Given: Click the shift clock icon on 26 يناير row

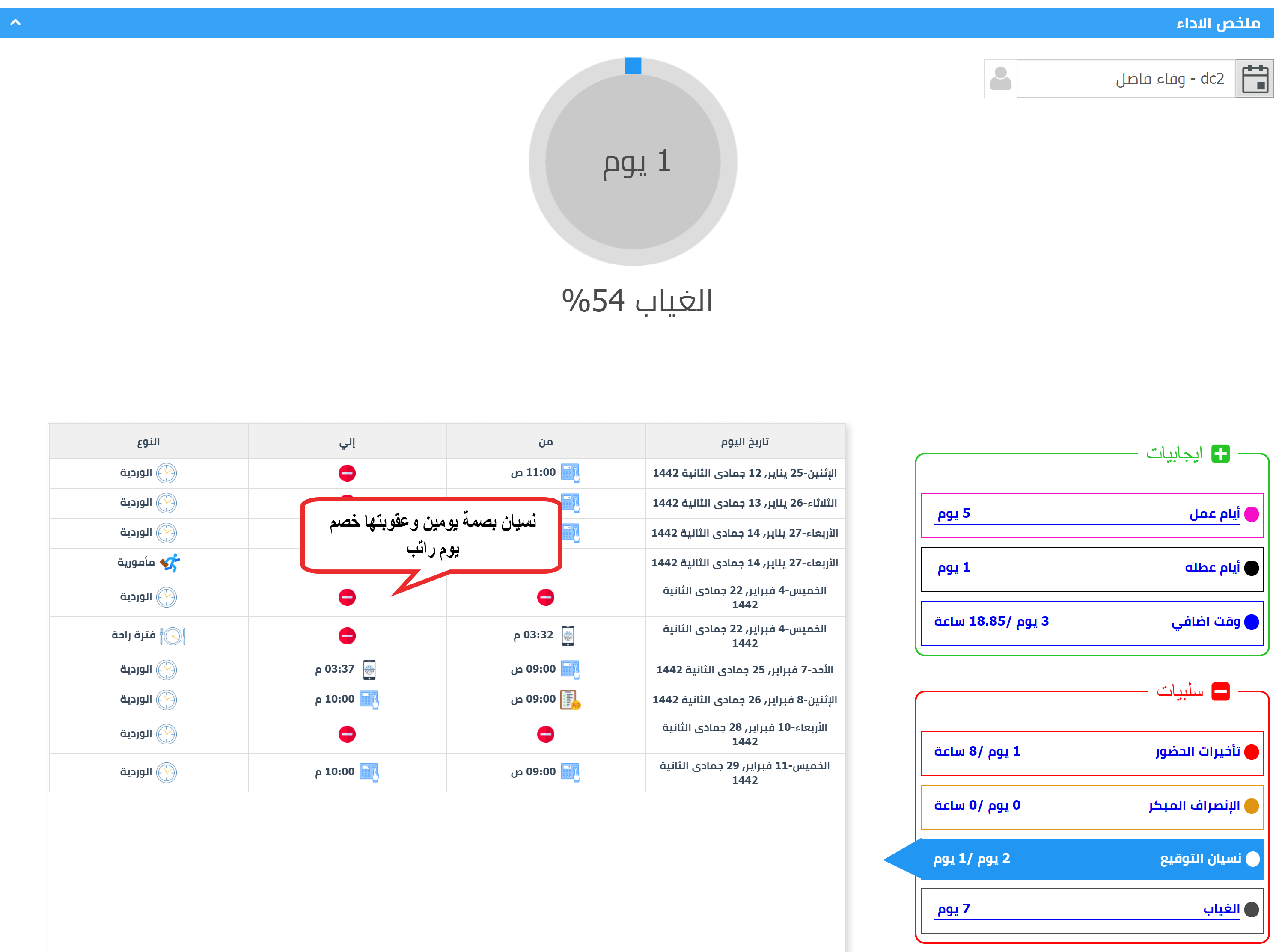Looking at the screenshot, I should [x=166, y=503].
